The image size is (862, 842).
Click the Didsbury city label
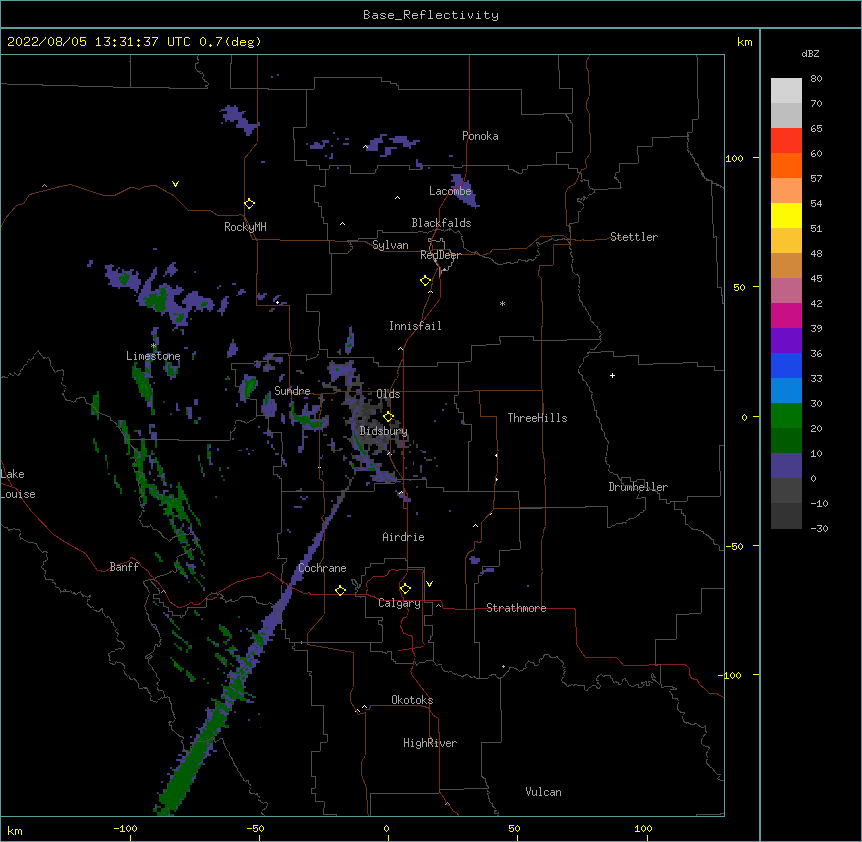click(383, 431)
